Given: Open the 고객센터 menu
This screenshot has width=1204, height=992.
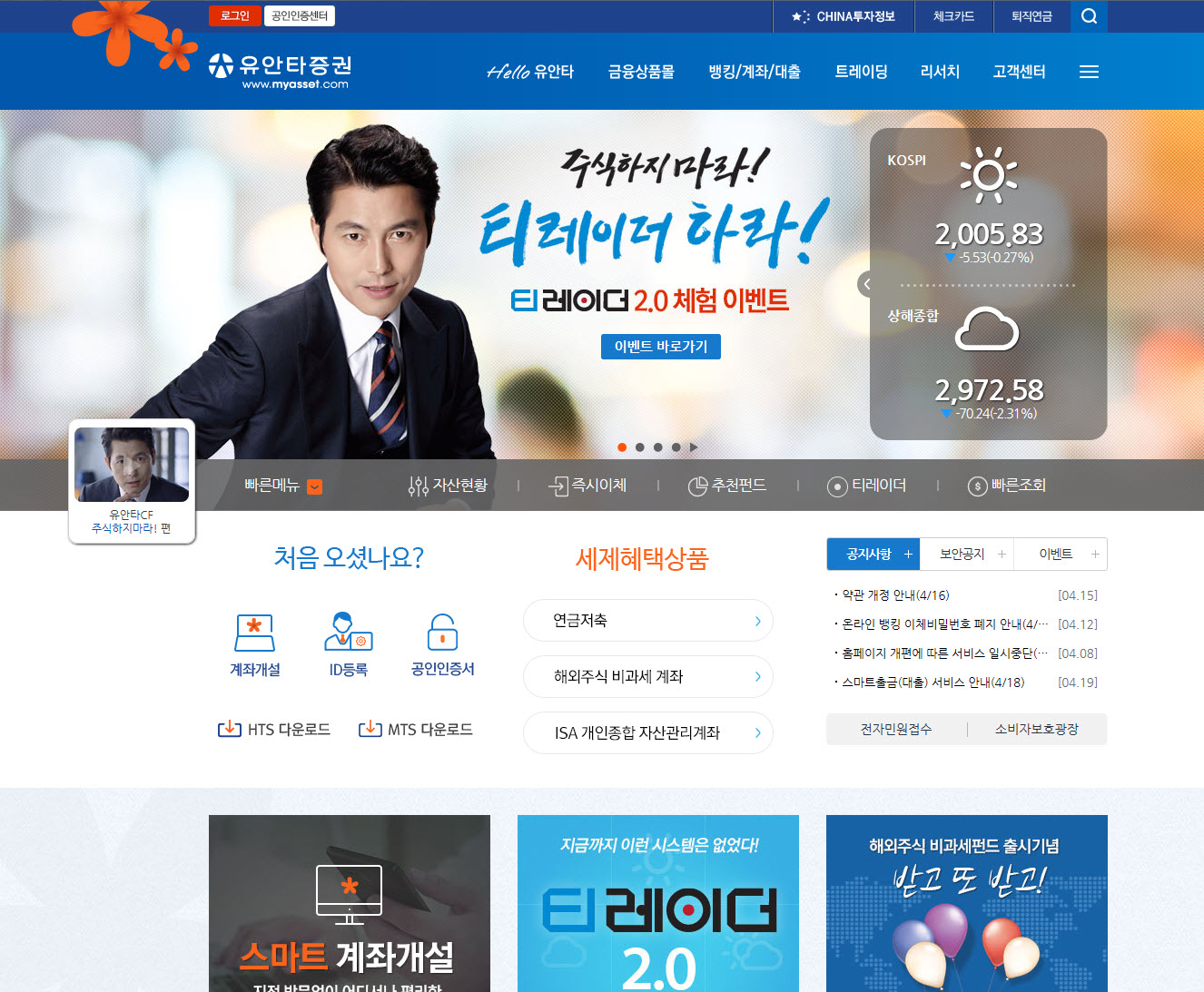Looking at the screenshot, I should point(1019,72).
